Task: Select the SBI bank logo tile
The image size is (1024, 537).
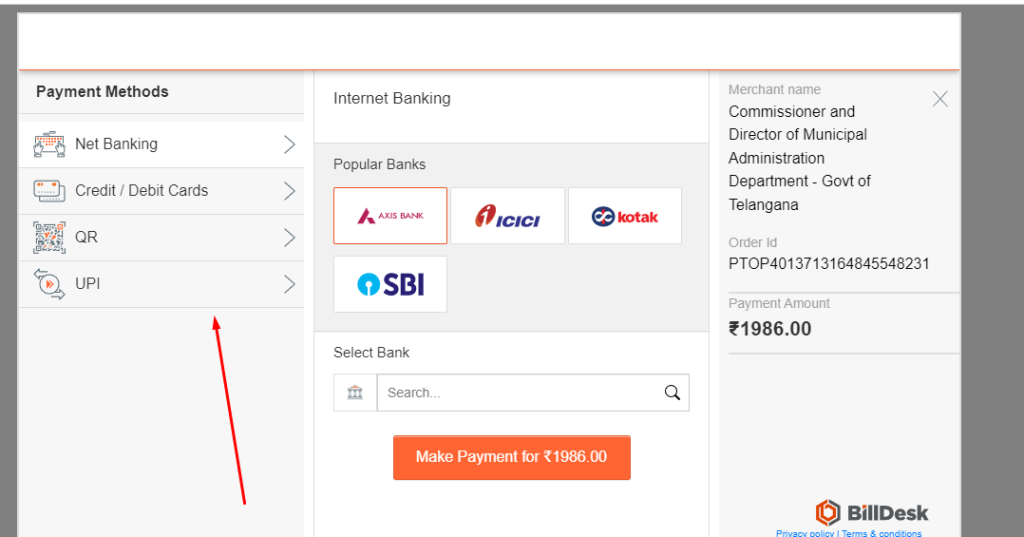Action: click(x=390, y=284)
